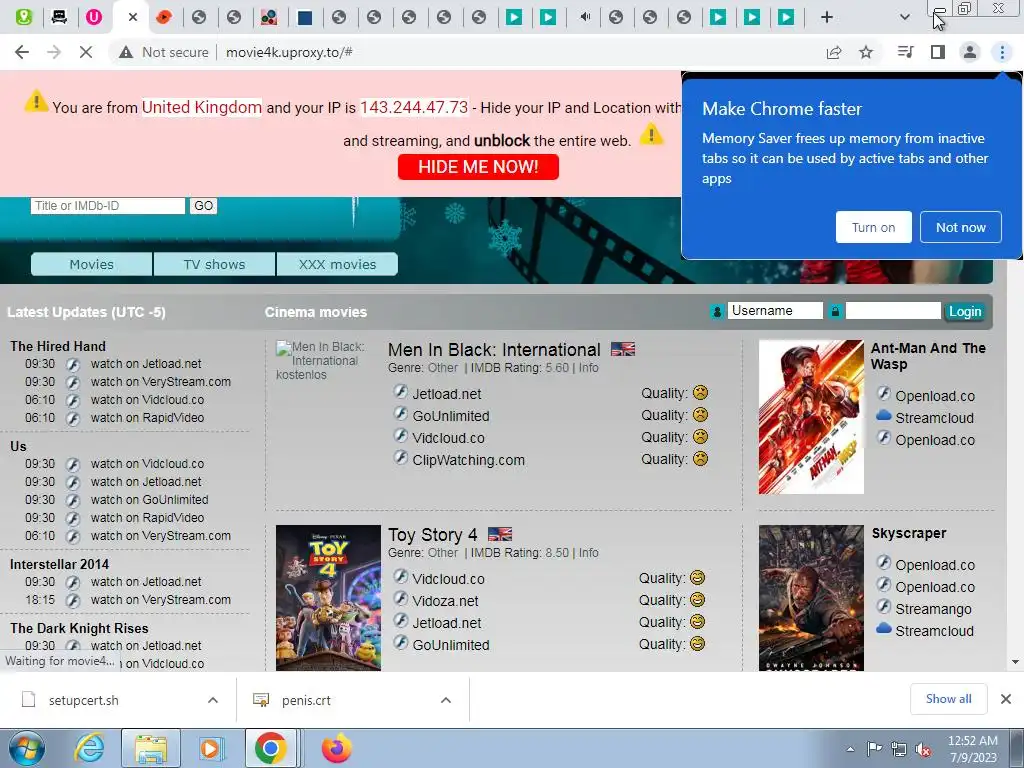
Task: Open The Hired Hand watch on VeryStream.com
Action: coord(161,381)
